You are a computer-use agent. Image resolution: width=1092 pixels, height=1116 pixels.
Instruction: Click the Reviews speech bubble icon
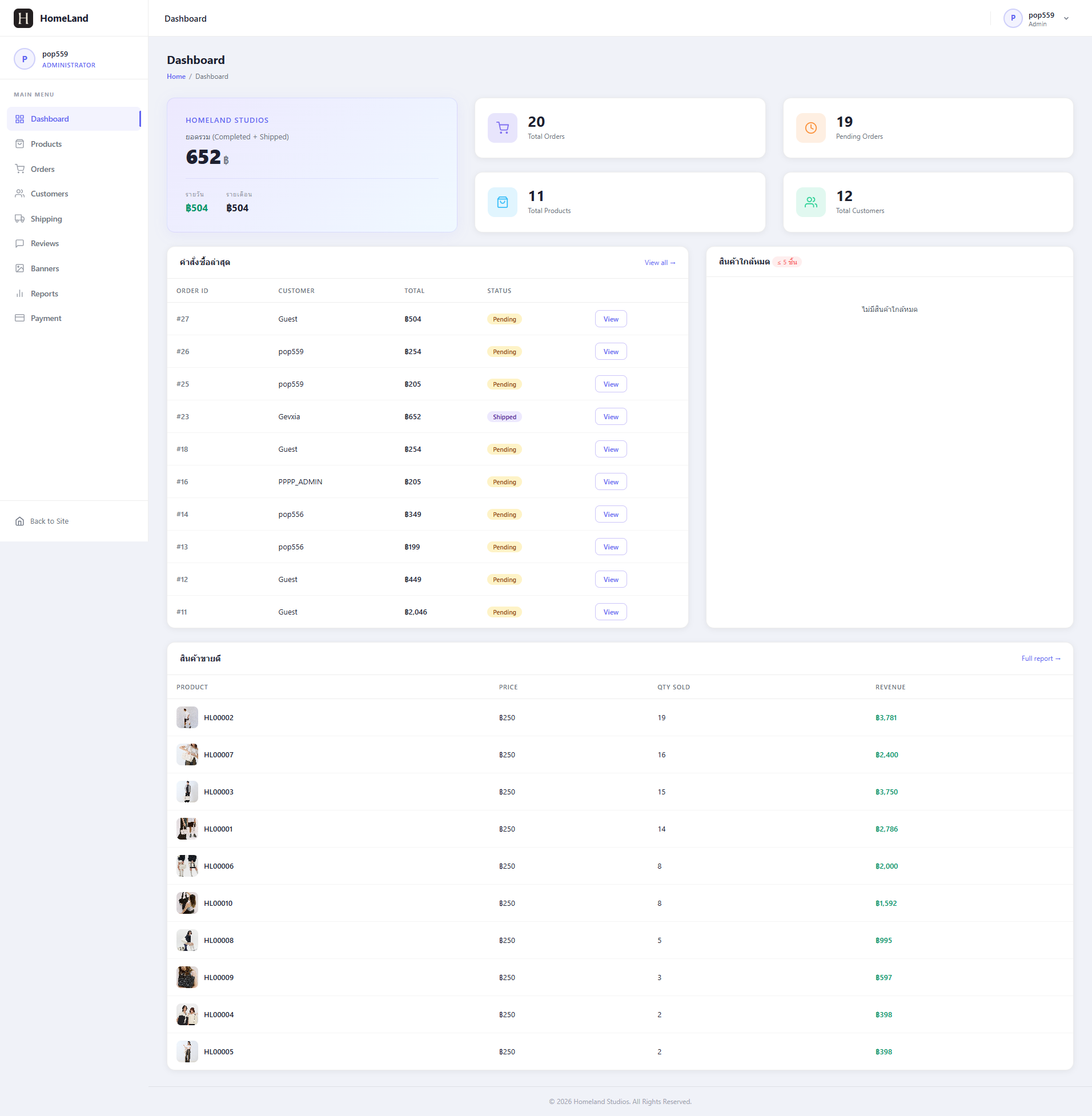(x=19, y=244)
